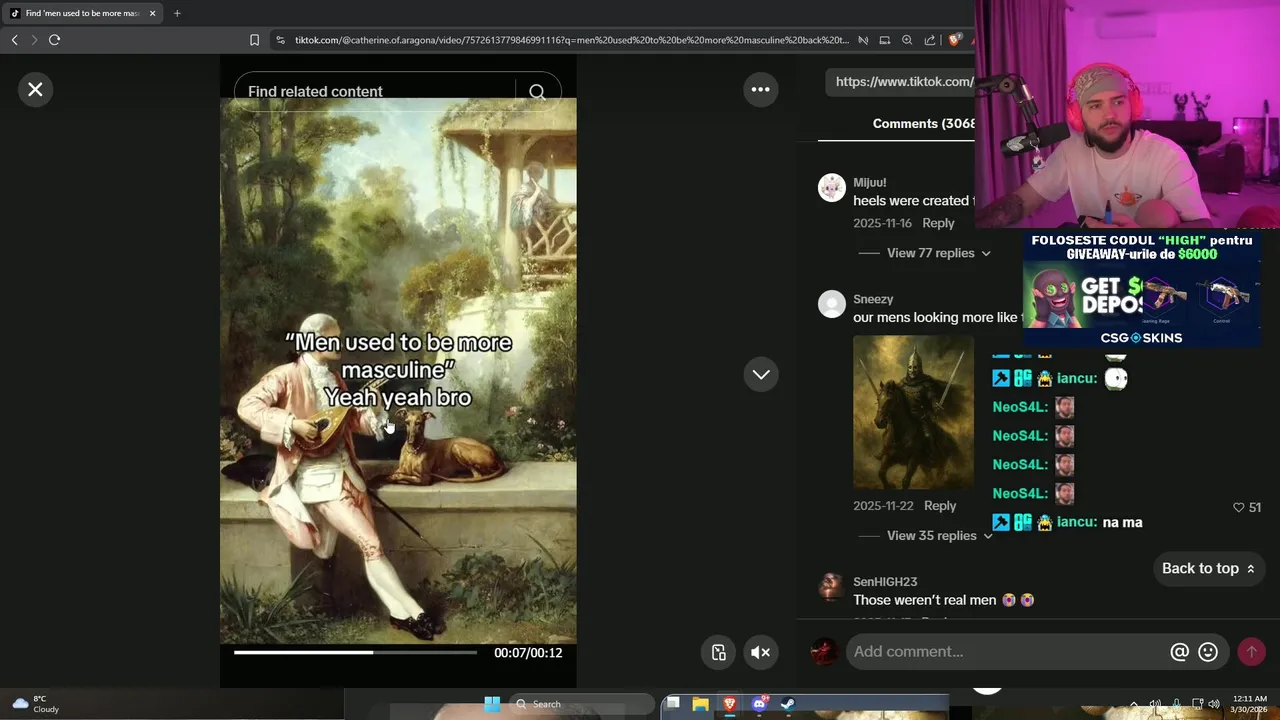Viewport: 1280px width, 720px height.
Task: Click username Mijuu!
Action: pyautogui.click(x=869, y=183)
